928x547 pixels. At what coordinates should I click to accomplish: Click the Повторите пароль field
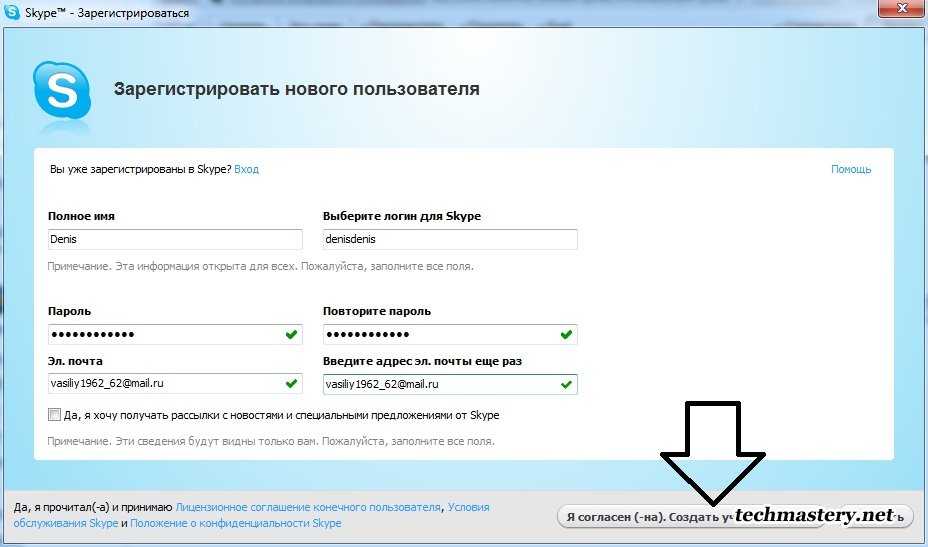(x=450, y=334)
